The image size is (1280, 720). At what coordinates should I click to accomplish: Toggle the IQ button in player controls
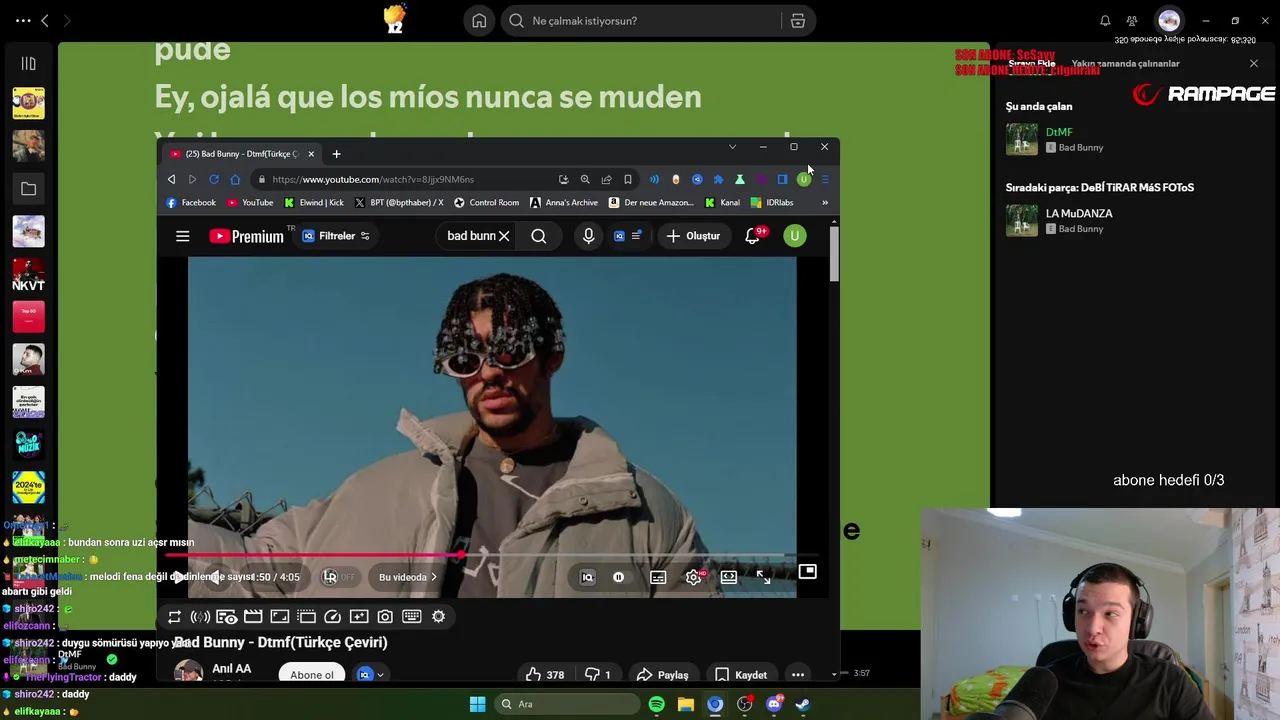coord(587,577)
